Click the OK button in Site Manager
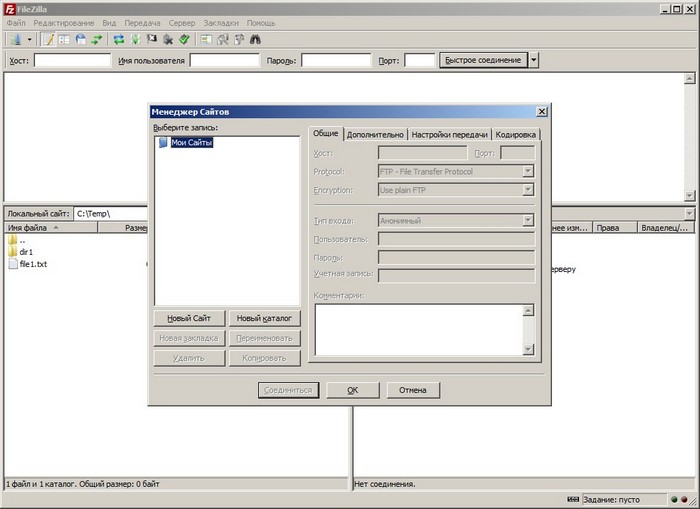700x509 pixels. 353,390
